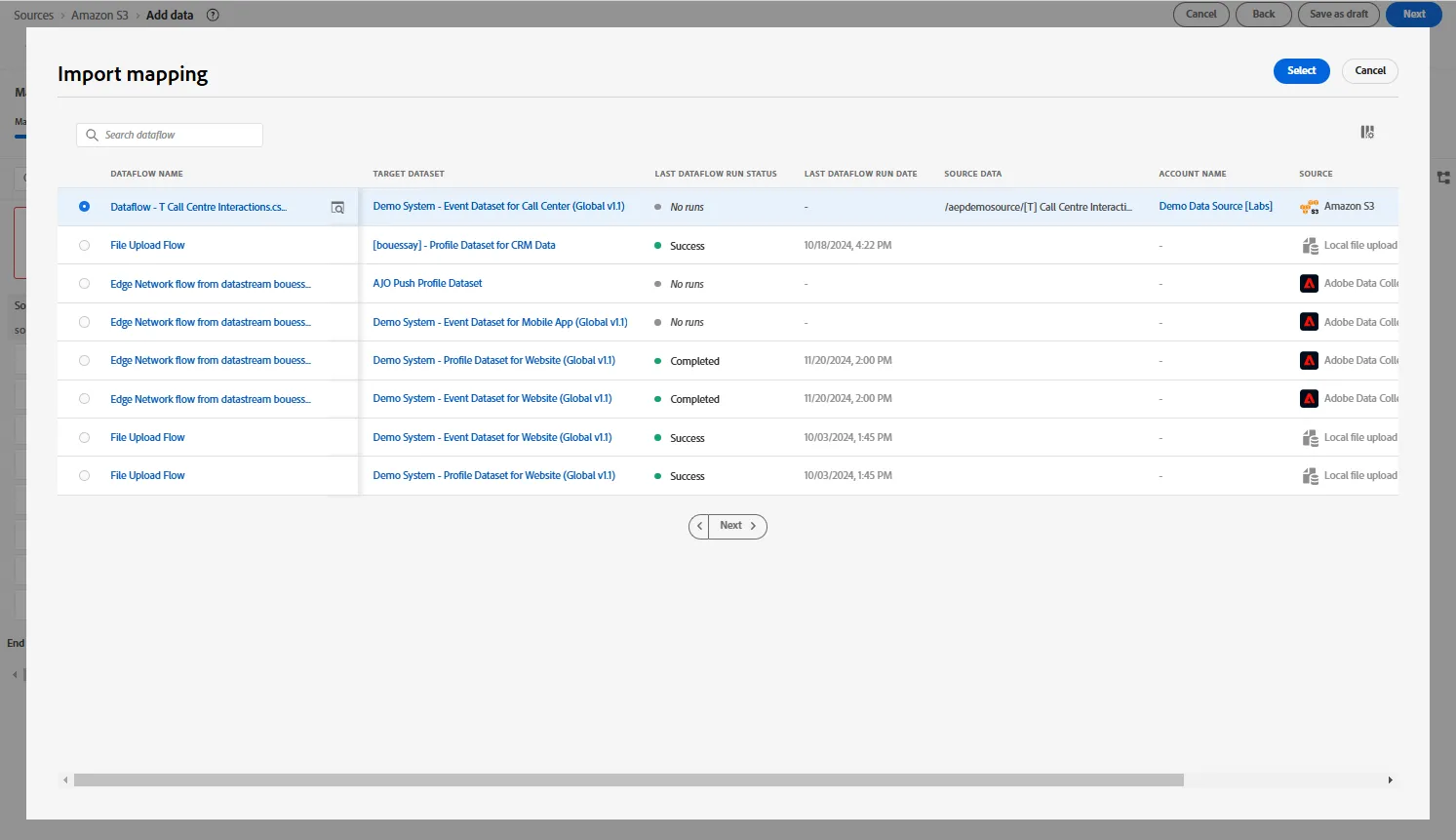Open Demo Data Source [Labs] account link

coord(1215,207)
